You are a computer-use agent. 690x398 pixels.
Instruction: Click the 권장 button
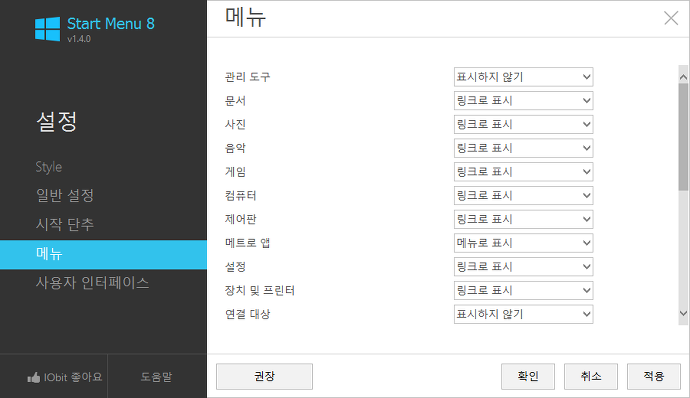[x=264, y=376]
